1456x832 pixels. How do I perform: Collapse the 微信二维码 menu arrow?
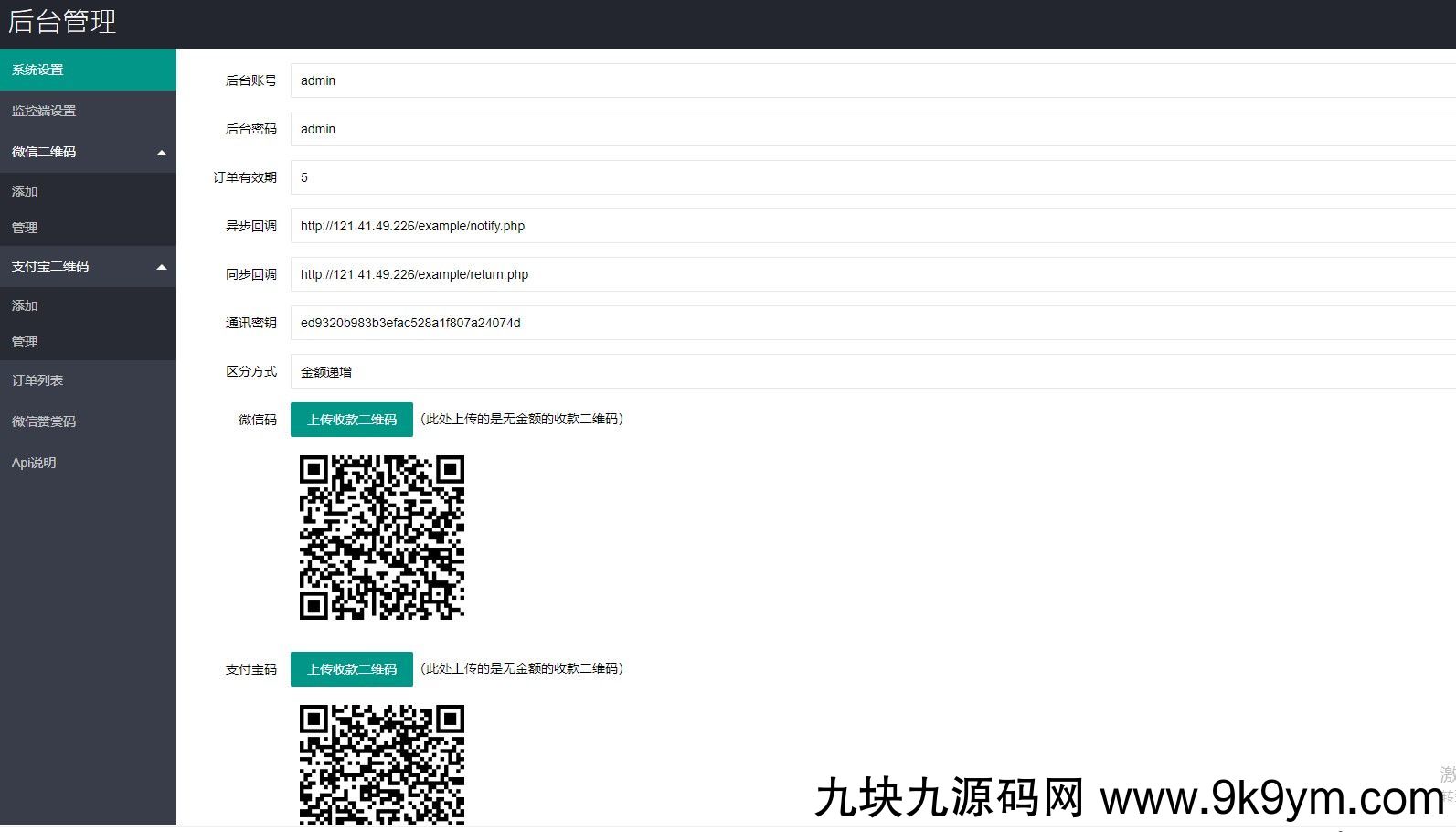pos(162,153)
